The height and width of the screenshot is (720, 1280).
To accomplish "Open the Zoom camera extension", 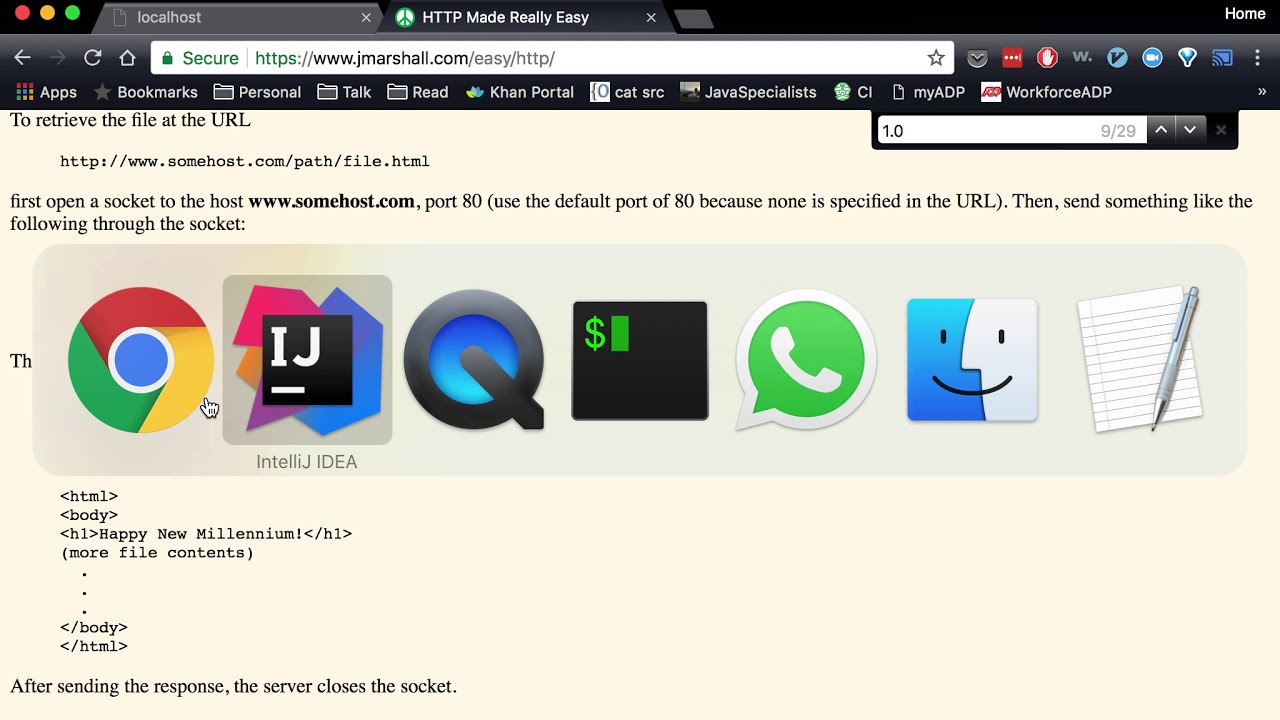I will click(1152, 58).
